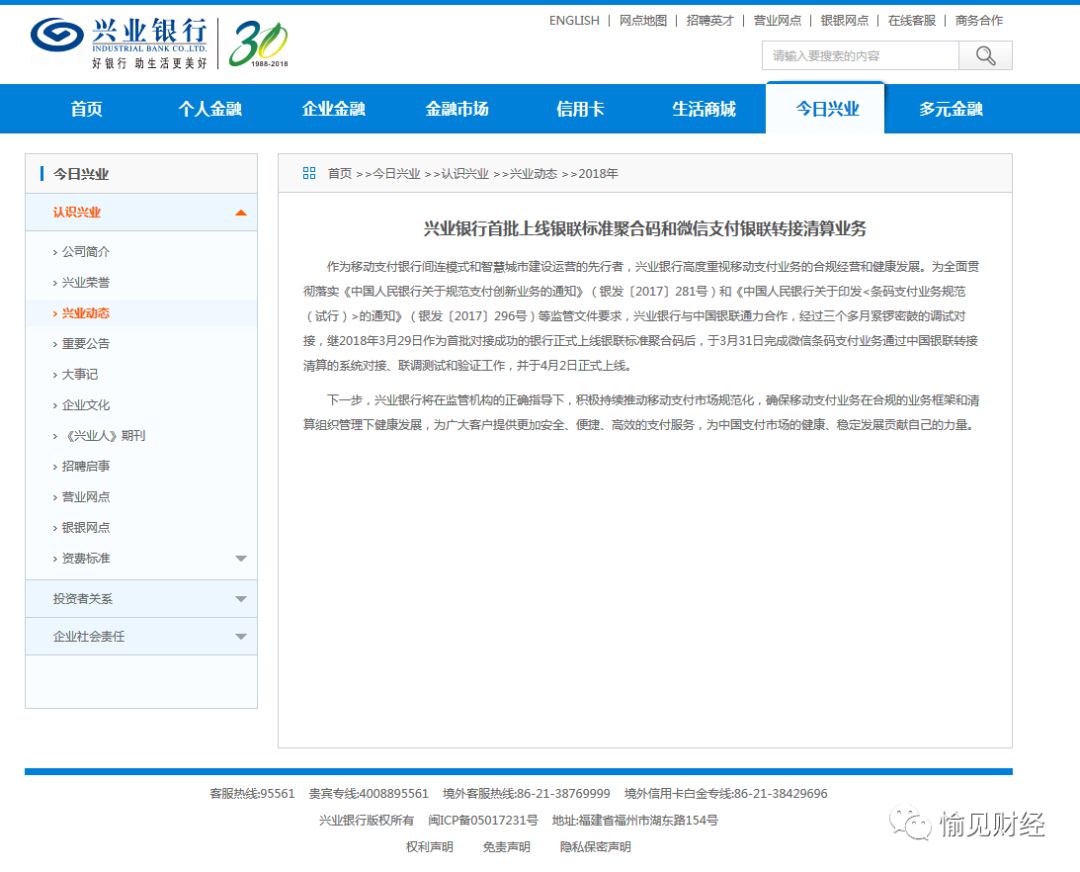The width and height of the screenshot is (1080, 872).
Task: Click the Industrial Bank logo
Action: 118,43
